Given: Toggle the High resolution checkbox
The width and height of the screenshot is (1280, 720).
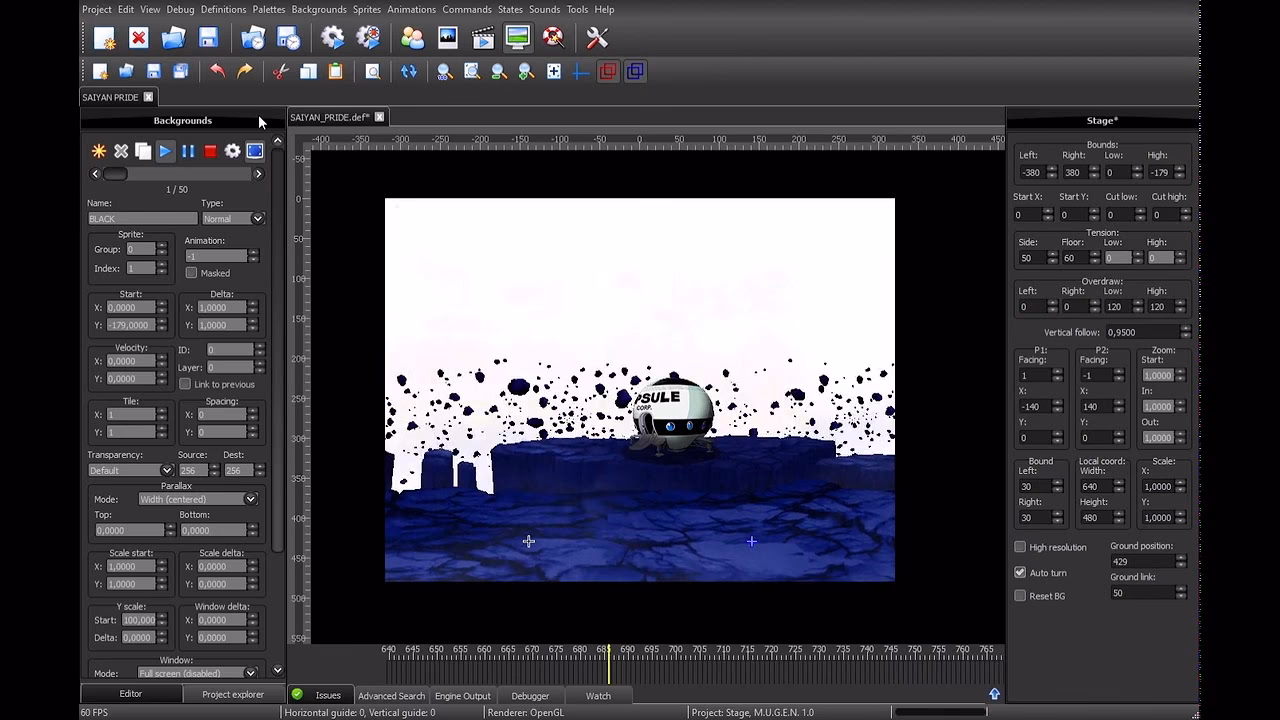Looking at the screenshot, I should click(1020, 547).
